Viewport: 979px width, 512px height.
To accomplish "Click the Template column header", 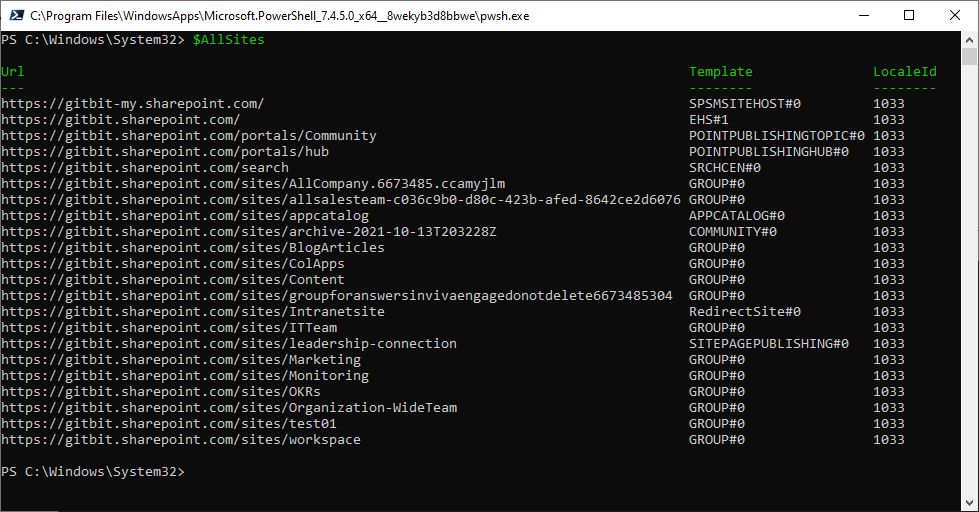I will (721, 71).
